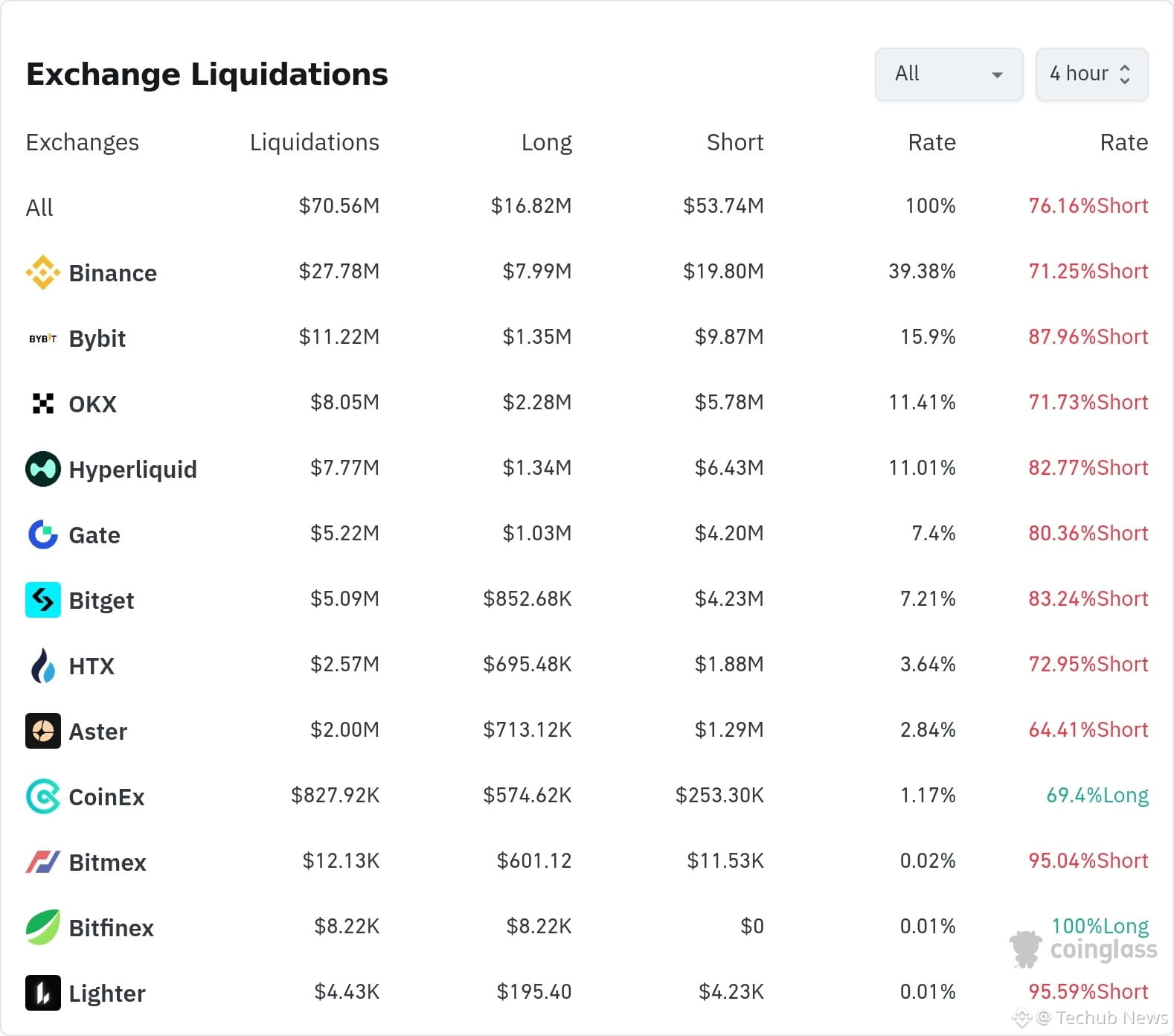1174x1036 pixels.
Task: Click the Binance logo icon
Action: (x=43, y=272)
